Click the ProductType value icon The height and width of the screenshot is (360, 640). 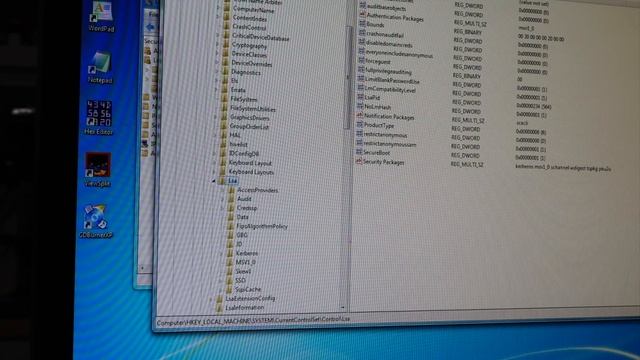pyautogui.click(x=360, y=124)
